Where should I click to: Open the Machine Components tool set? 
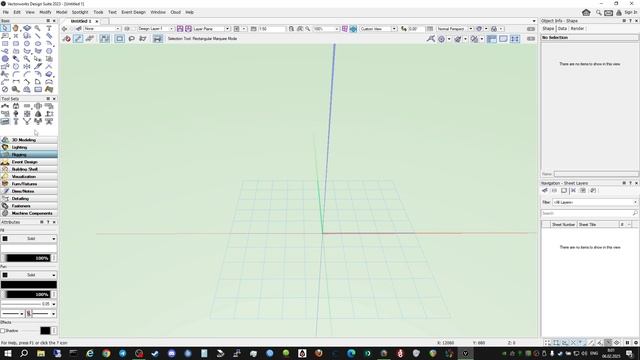click(x=29, y=213)
